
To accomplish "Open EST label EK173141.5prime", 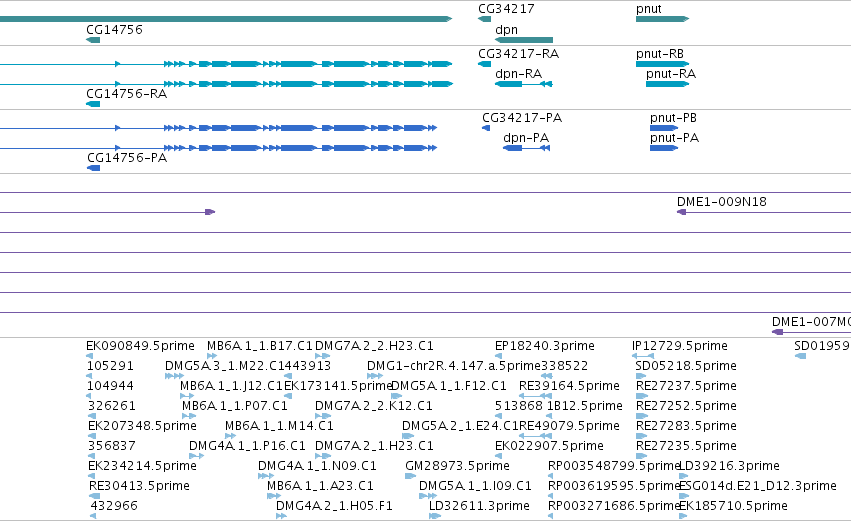I will tap(338, 386).
